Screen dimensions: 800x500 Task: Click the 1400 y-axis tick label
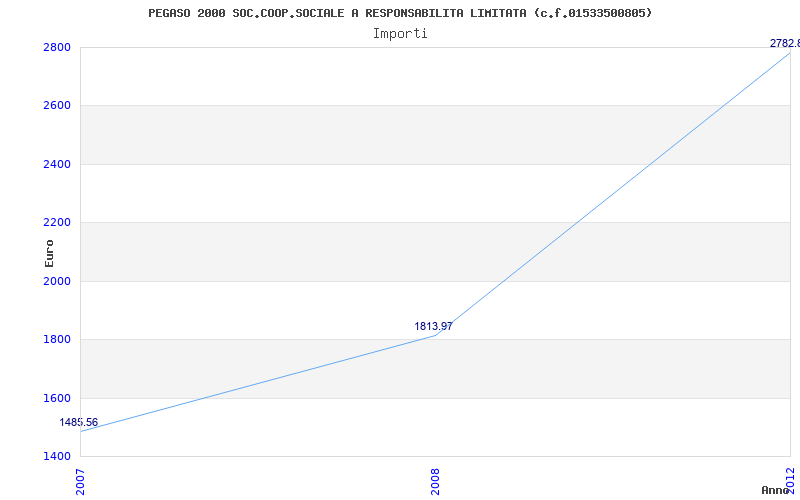[58, 456]
